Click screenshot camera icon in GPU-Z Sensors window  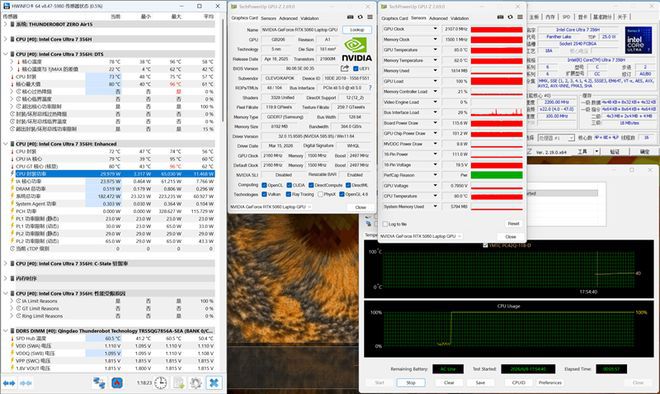(500, 17)
